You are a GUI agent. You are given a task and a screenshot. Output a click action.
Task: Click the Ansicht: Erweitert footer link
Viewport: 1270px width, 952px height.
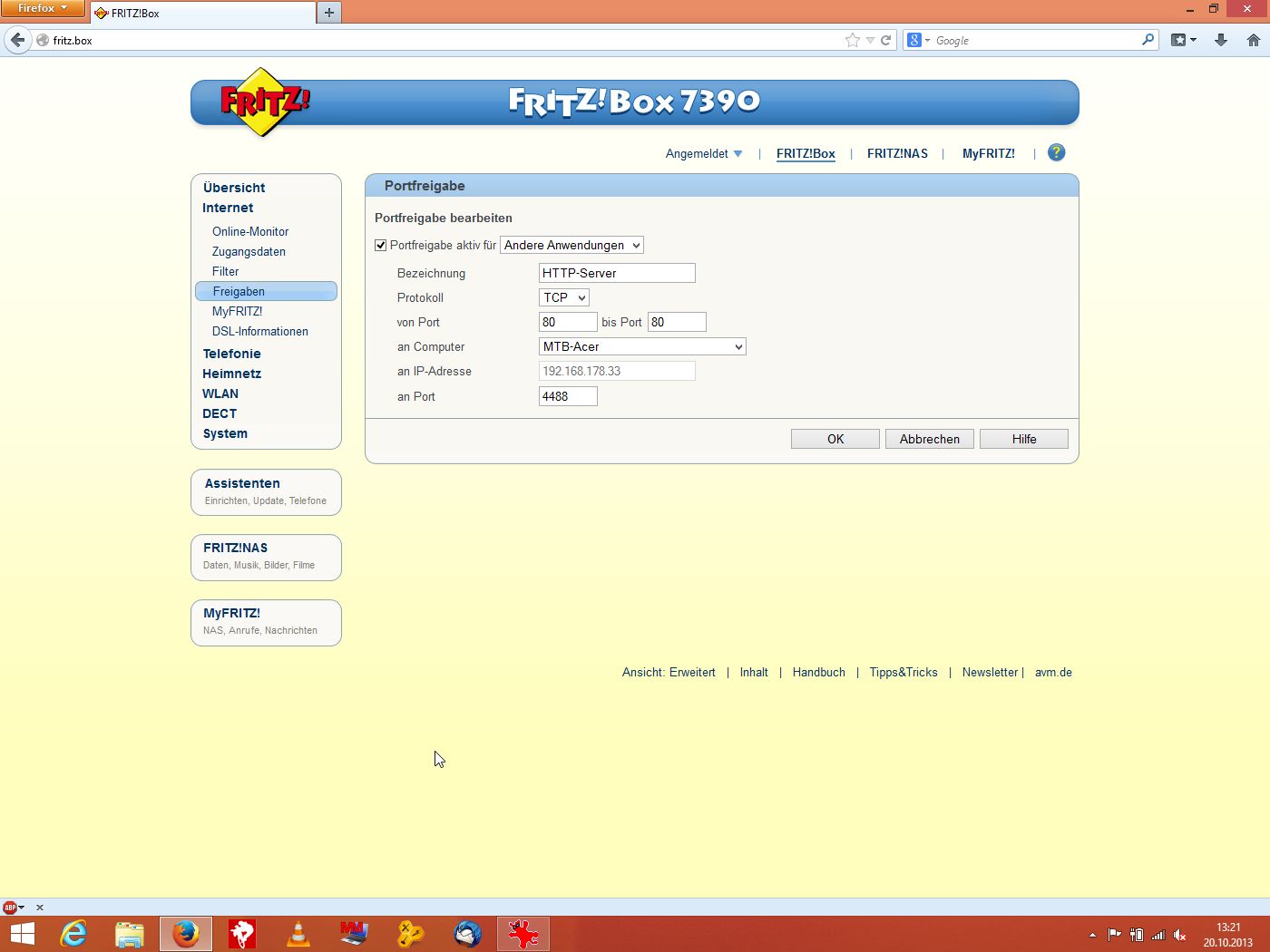669,672
